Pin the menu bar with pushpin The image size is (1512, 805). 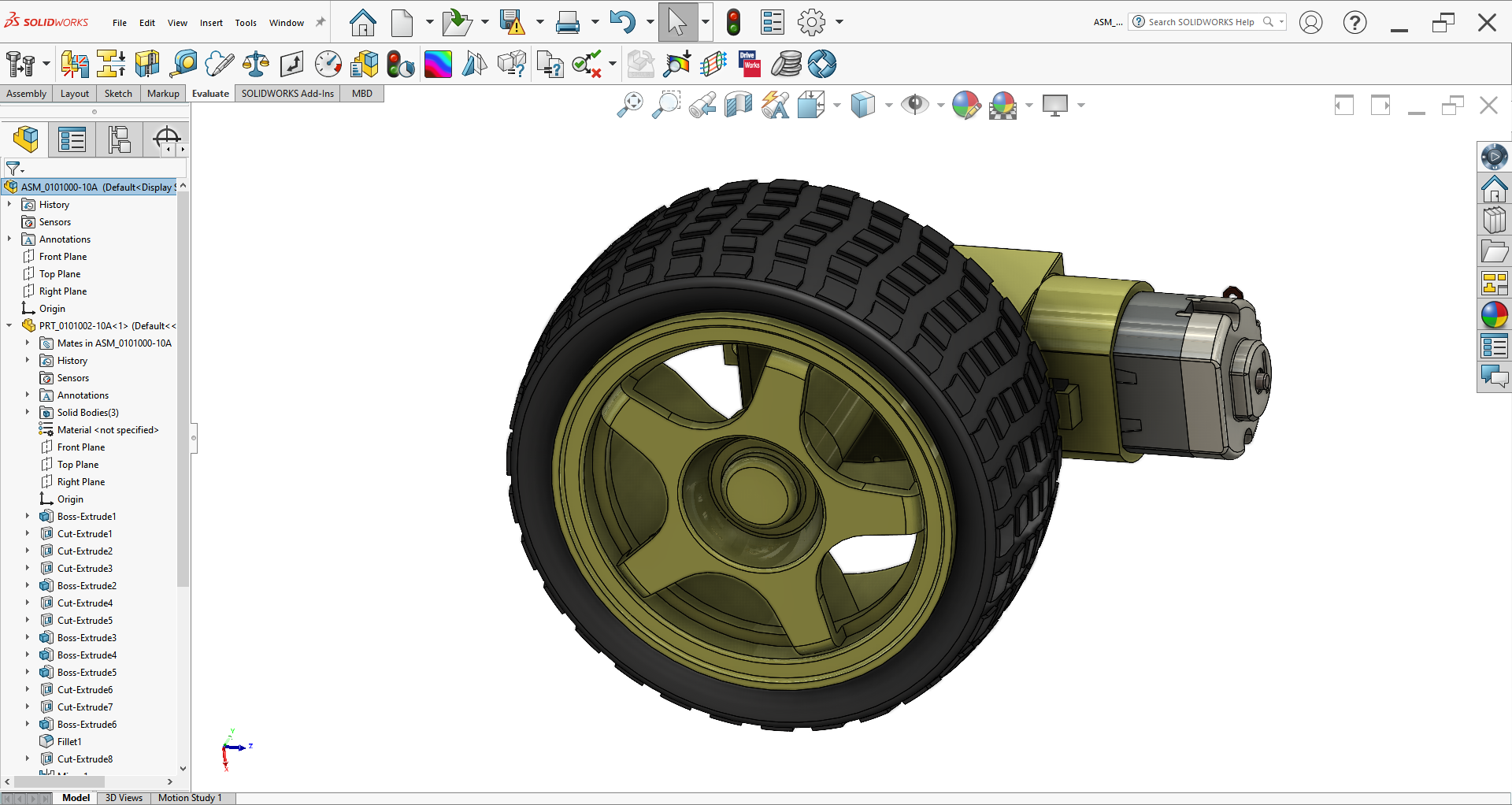tap(321, 22)
